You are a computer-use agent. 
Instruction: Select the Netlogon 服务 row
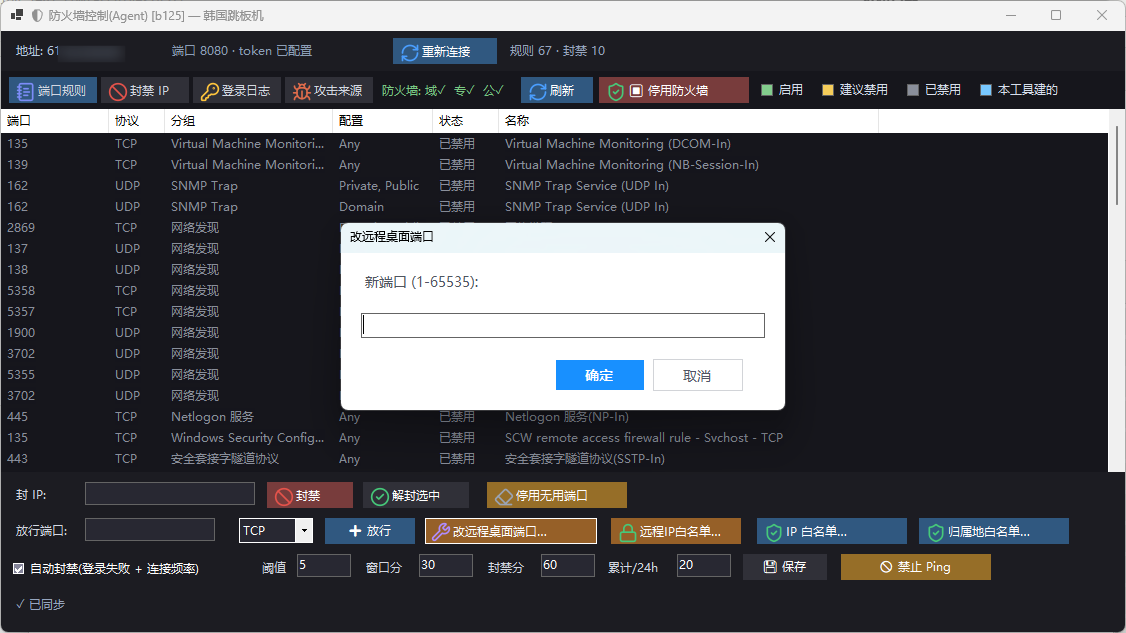[554, 417]
